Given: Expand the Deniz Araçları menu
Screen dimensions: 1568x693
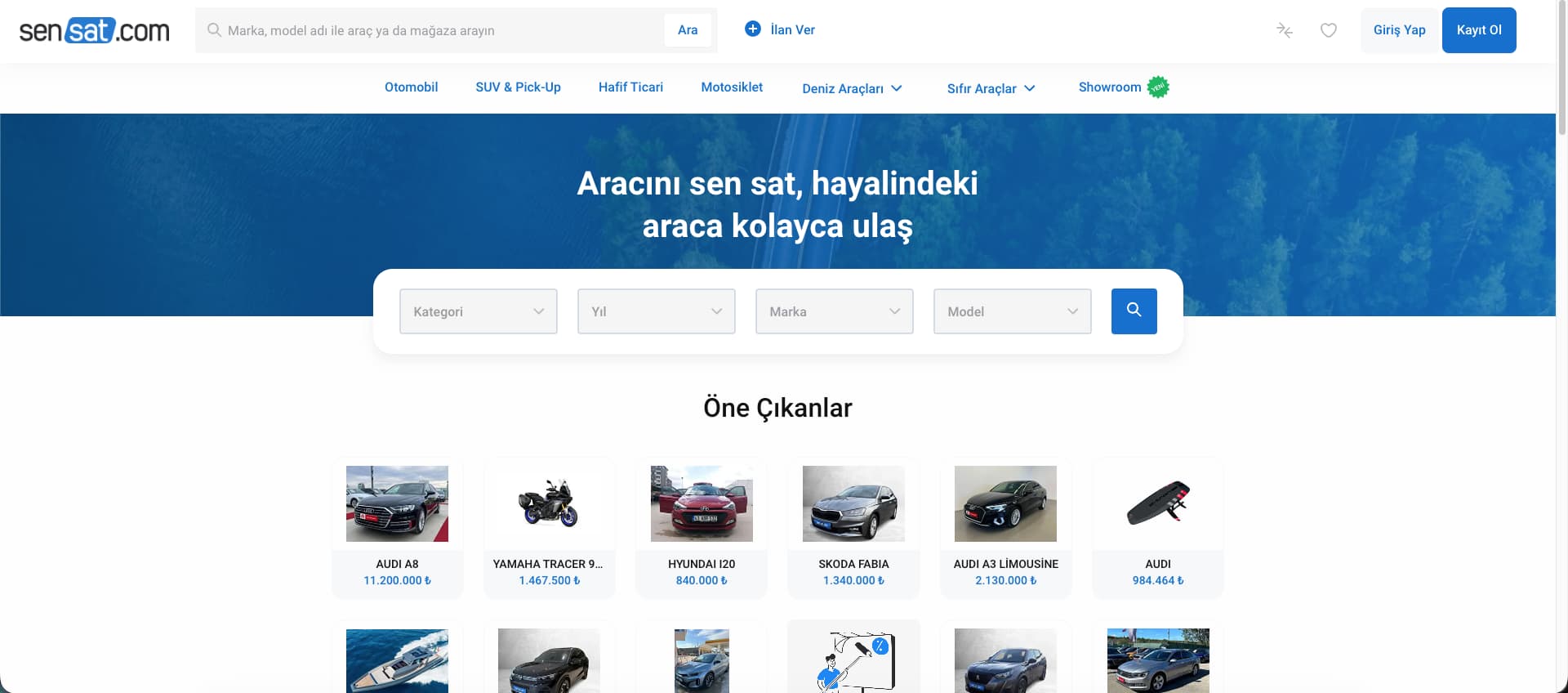Looking at the screenshot, I should point(852,88).
